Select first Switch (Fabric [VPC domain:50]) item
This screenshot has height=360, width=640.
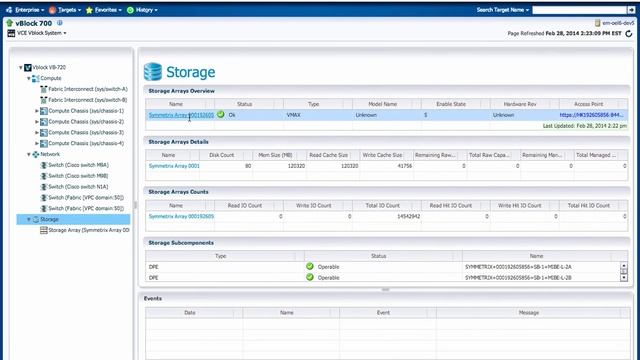(86, 198)
